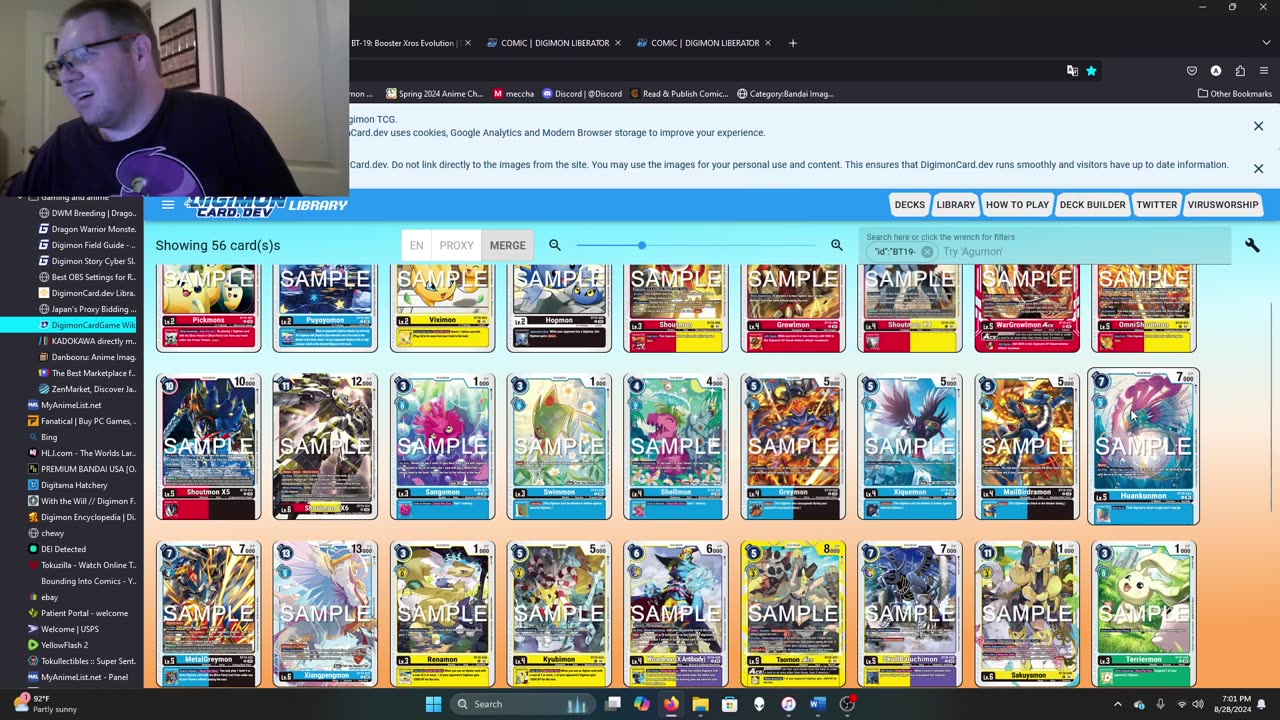Screen dimensions: 1280x720
Task: Open Word from the taskbar
Action: pyautogui.click(x=817, y=704)
